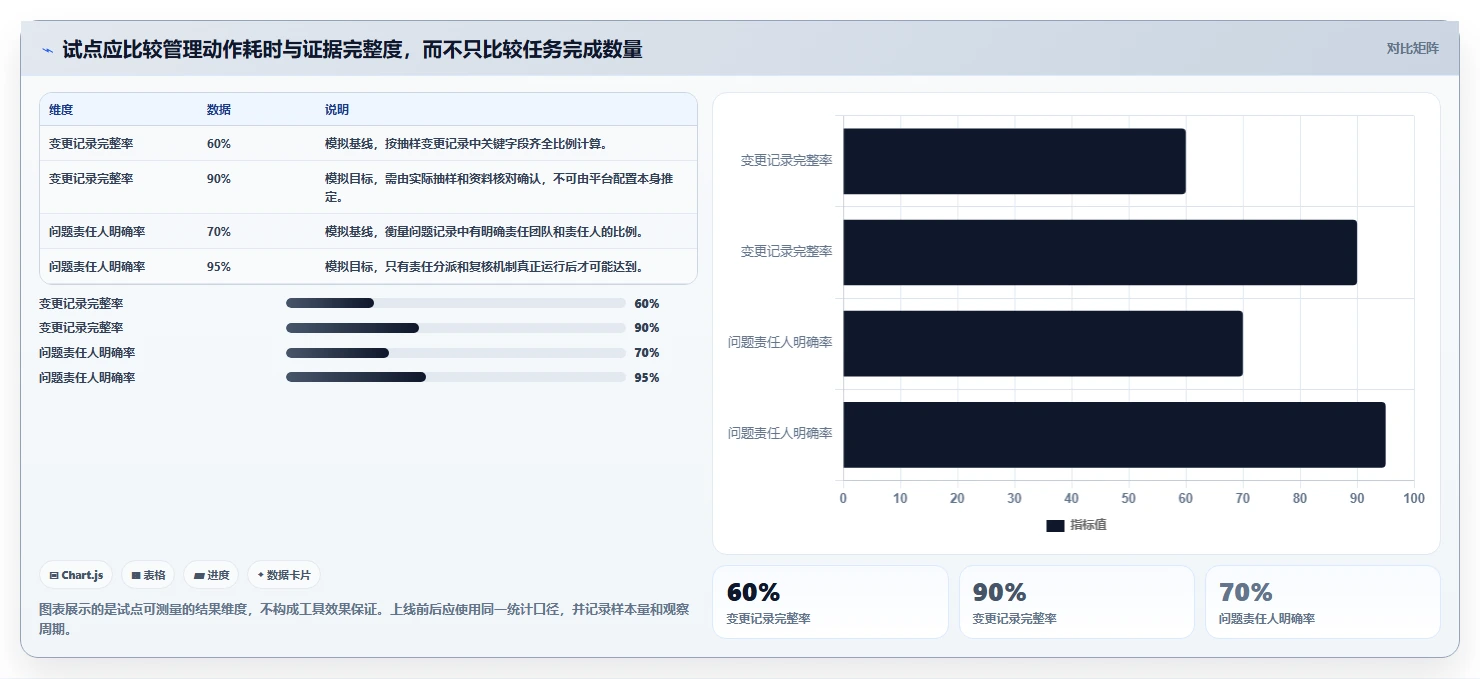
Task: Click the lightning icon before the title
Action: (47, 50)
